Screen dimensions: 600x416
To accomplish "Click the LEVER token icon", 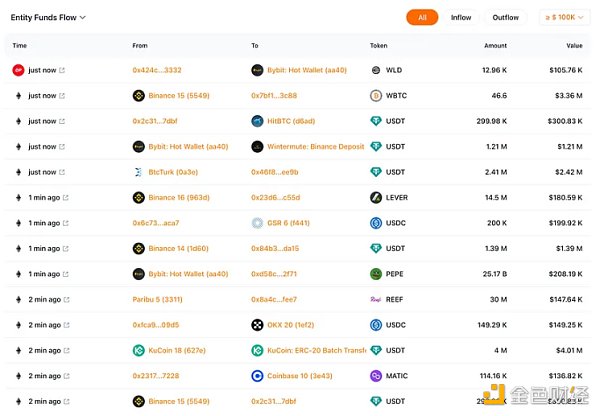I will click(x=376, y=198).
